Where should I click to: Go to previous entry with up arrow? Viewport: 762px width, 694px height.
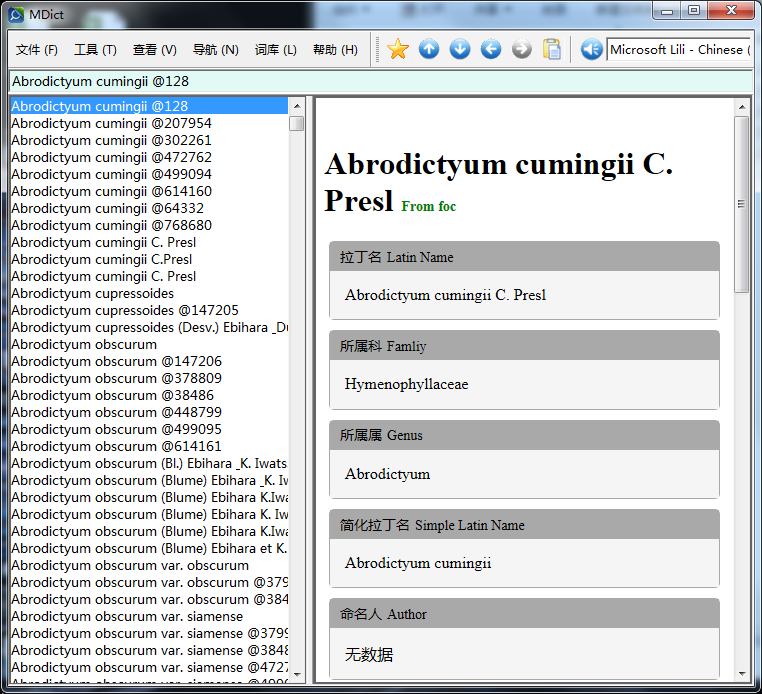tap(429, 49)
